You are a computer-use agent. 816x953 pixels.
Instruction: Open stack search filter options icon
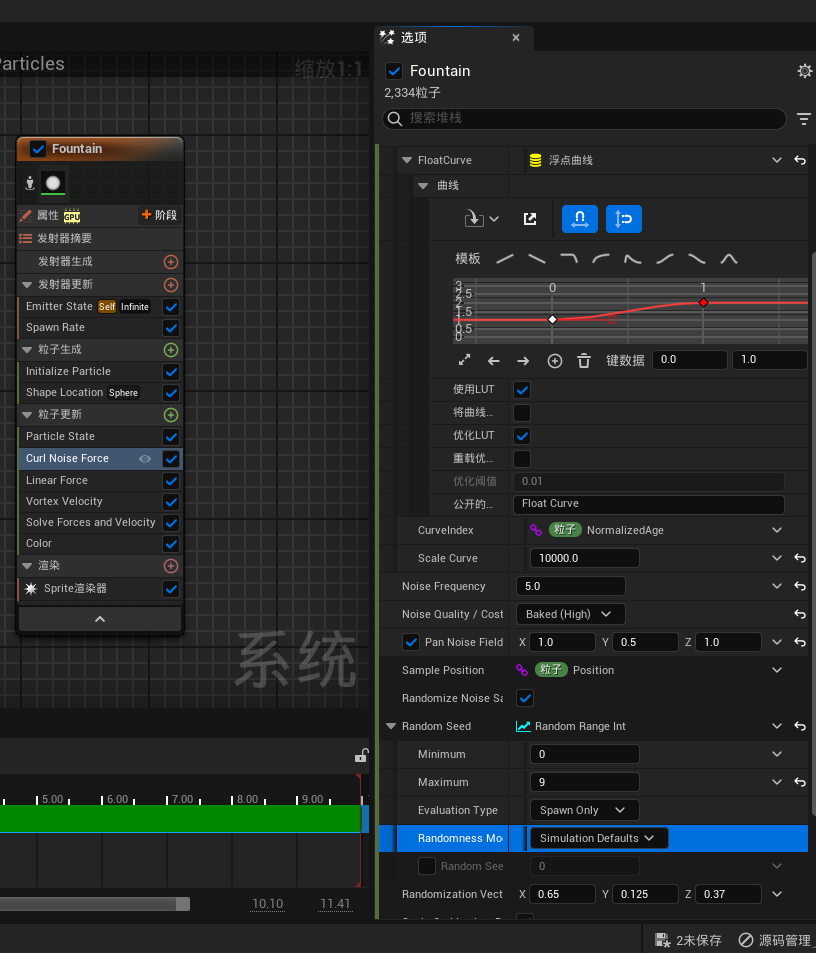803,119
